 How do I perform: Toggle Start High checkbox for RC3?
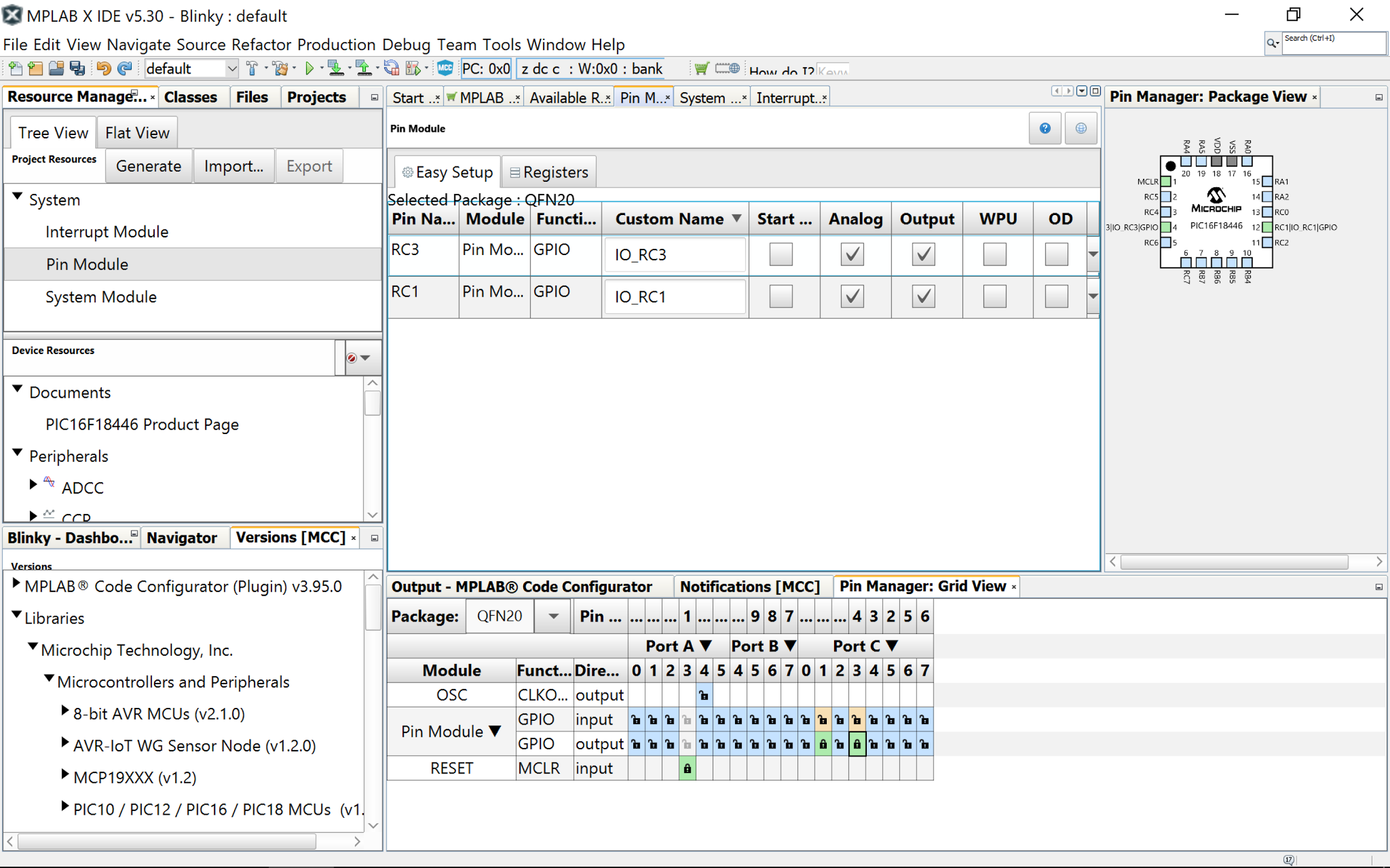pyautogui.click(x=781, y=255)
